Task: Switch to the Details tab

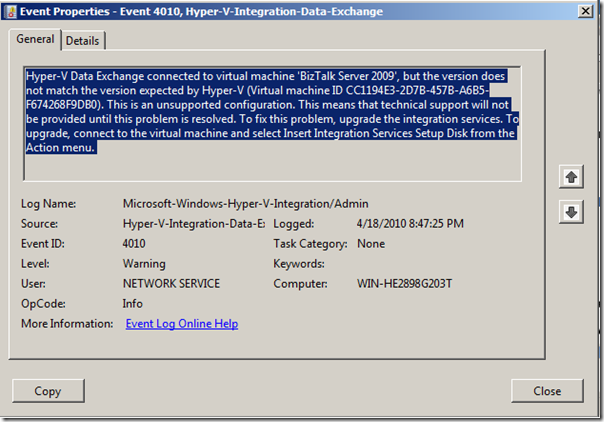Action: point(83,40)
